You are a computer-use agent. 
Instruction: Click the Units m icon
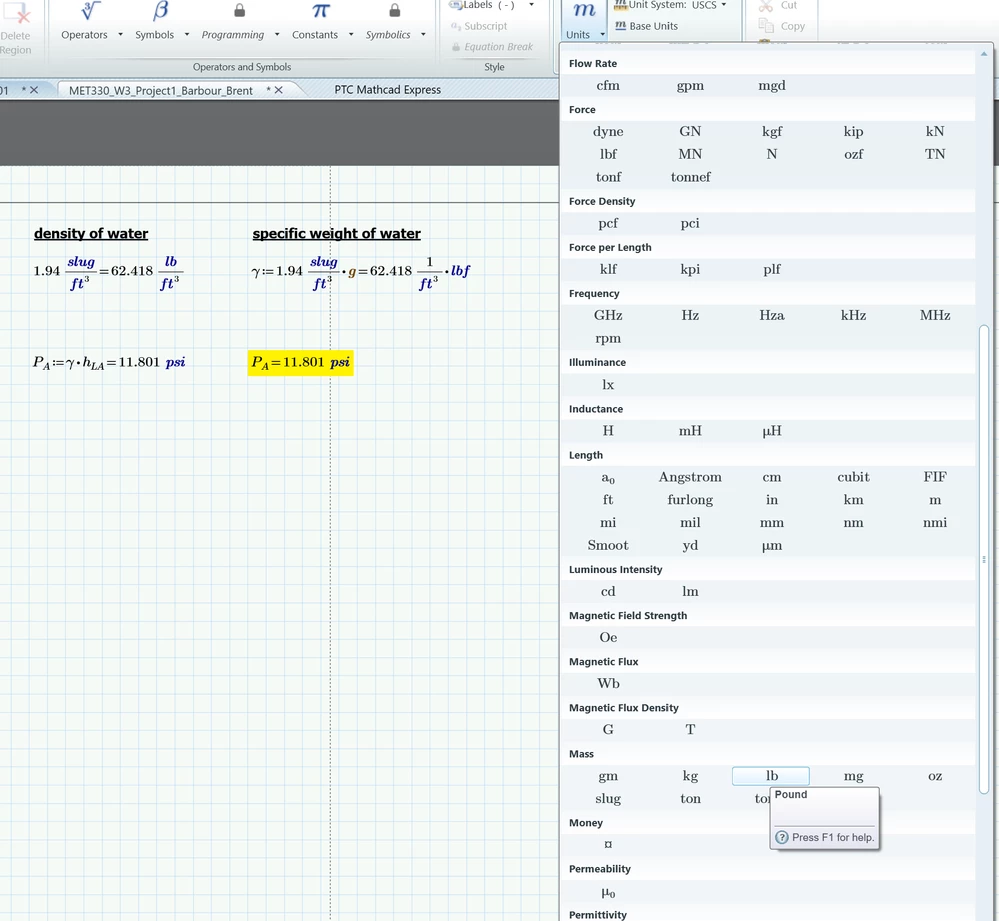pyautogui.click(x=584, y=10)
